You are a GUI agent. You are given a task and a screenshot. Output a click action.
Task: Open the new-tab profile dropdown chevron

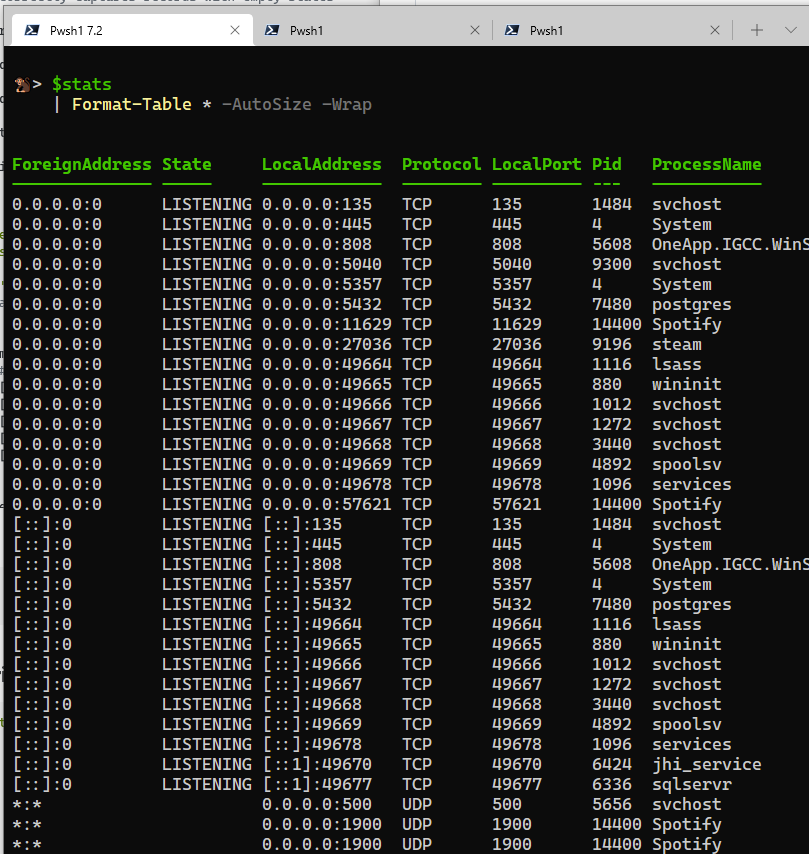[790, 30]
